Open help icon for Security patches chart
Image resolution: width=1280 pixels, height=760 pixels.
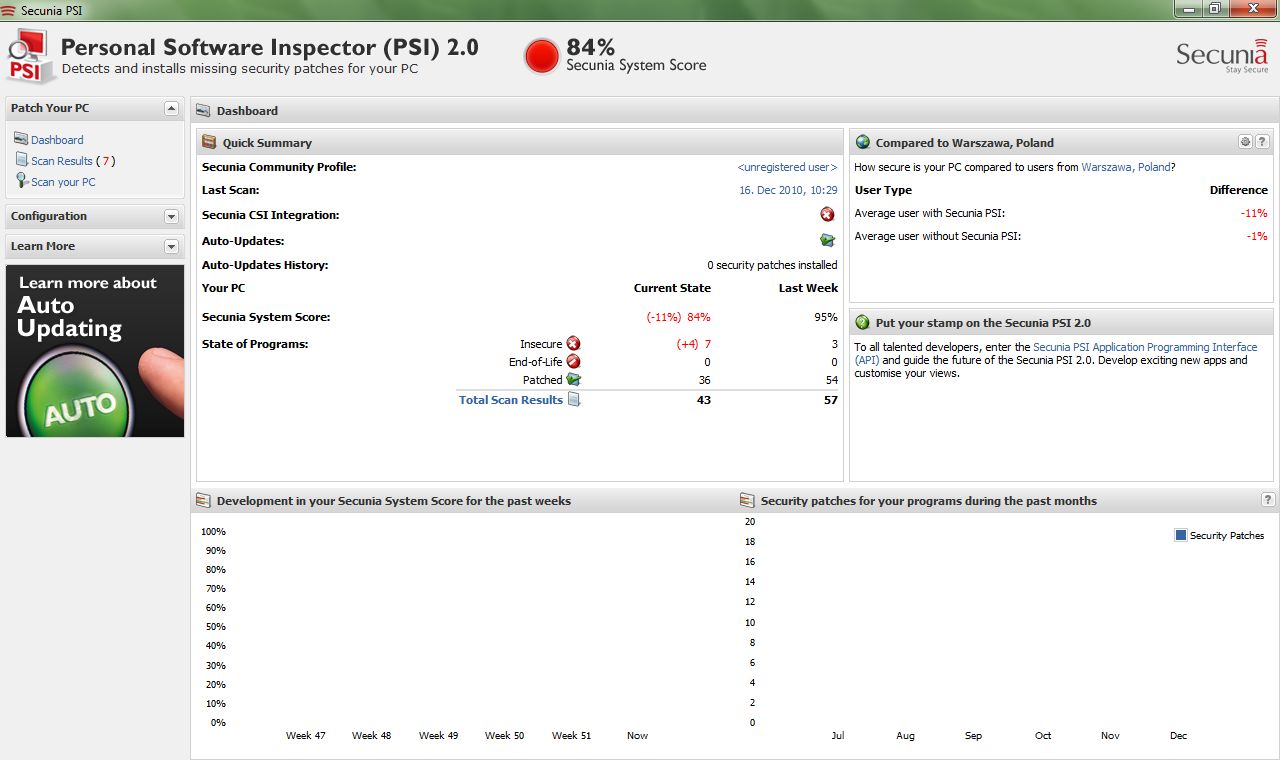[x=1268, y=499]
